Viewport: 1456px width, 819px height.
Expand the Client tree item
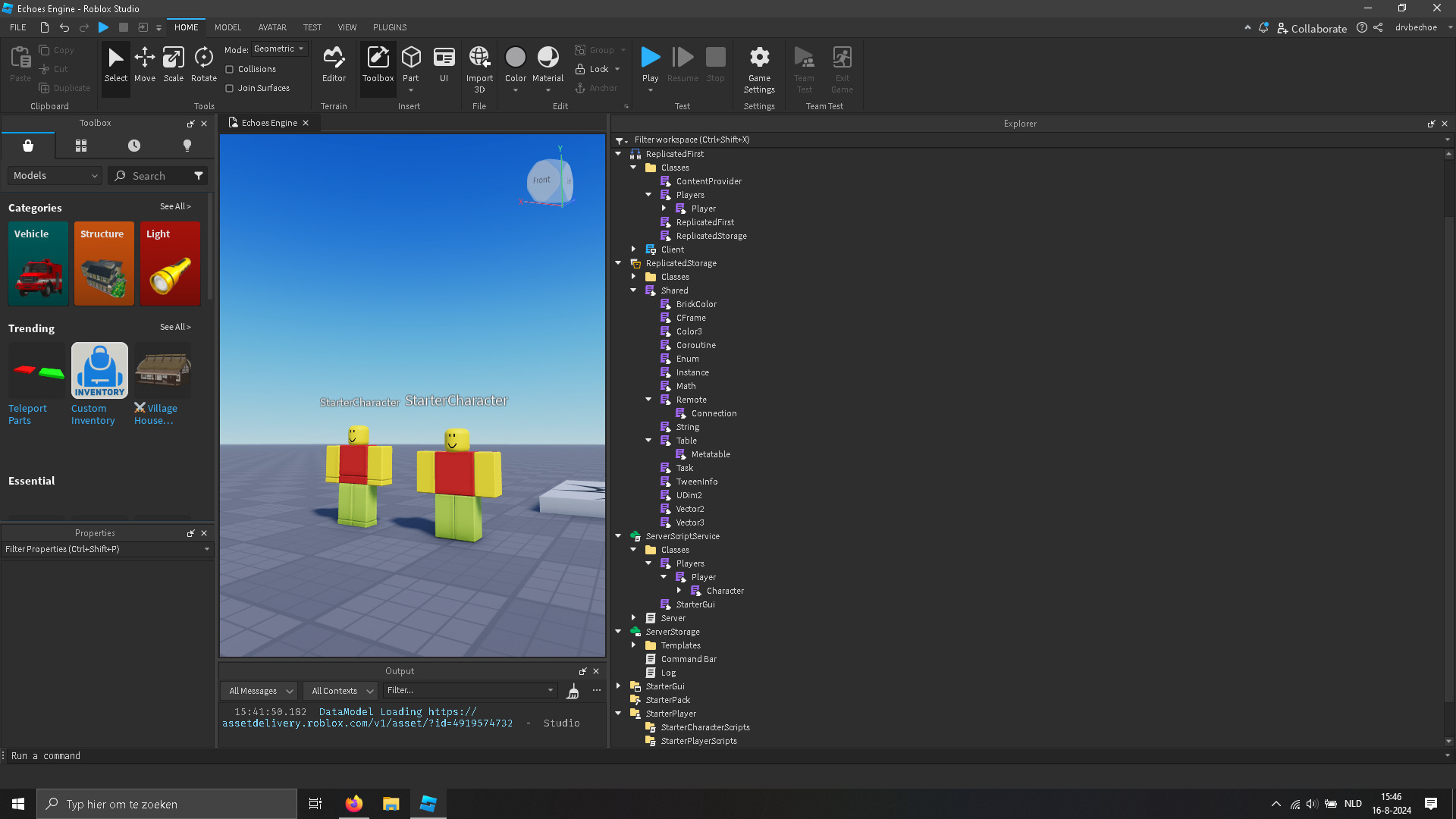coord(635,249)
